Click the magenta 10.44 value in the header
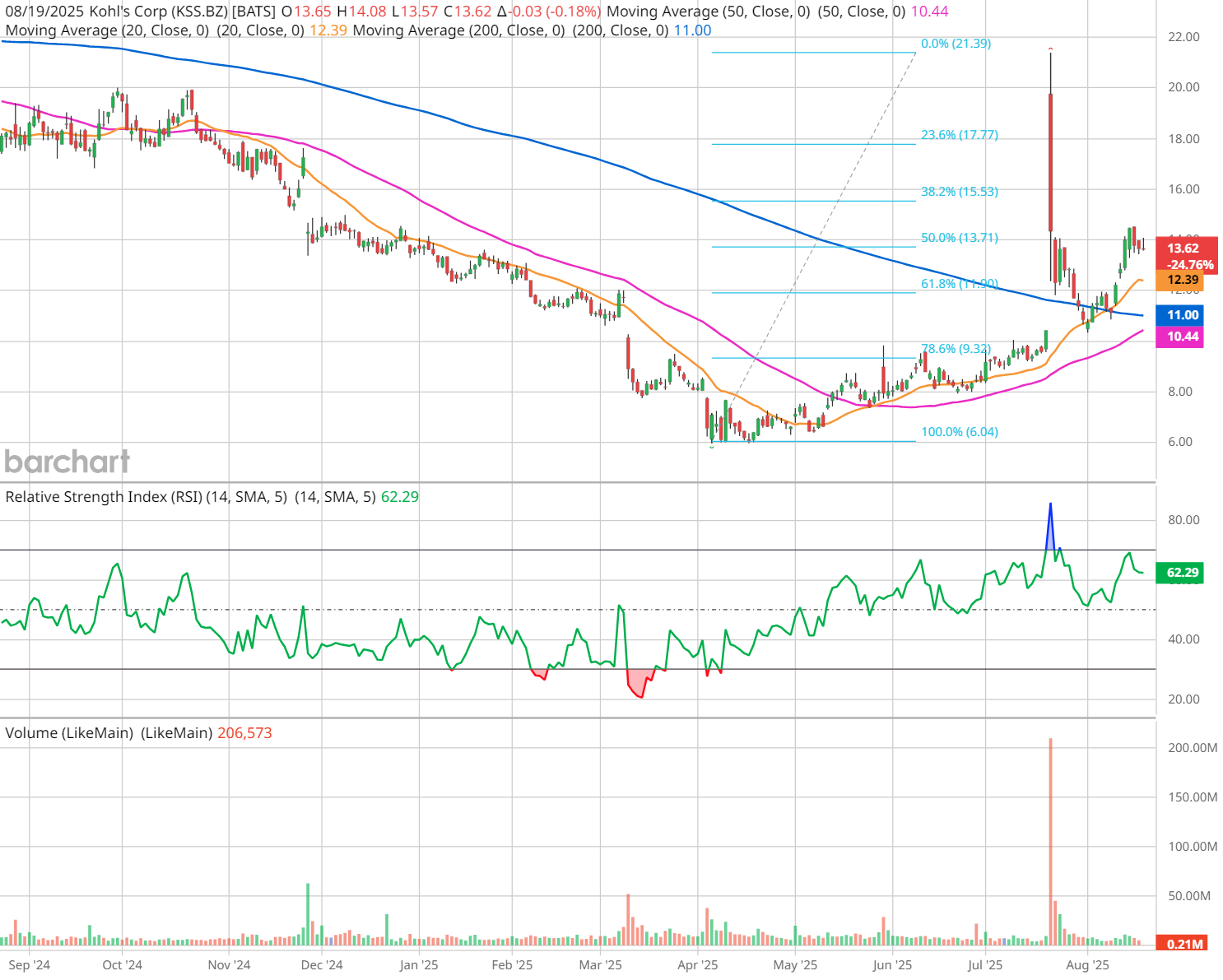The width and height of the screenshot is (1223, 980). [929, 12]
